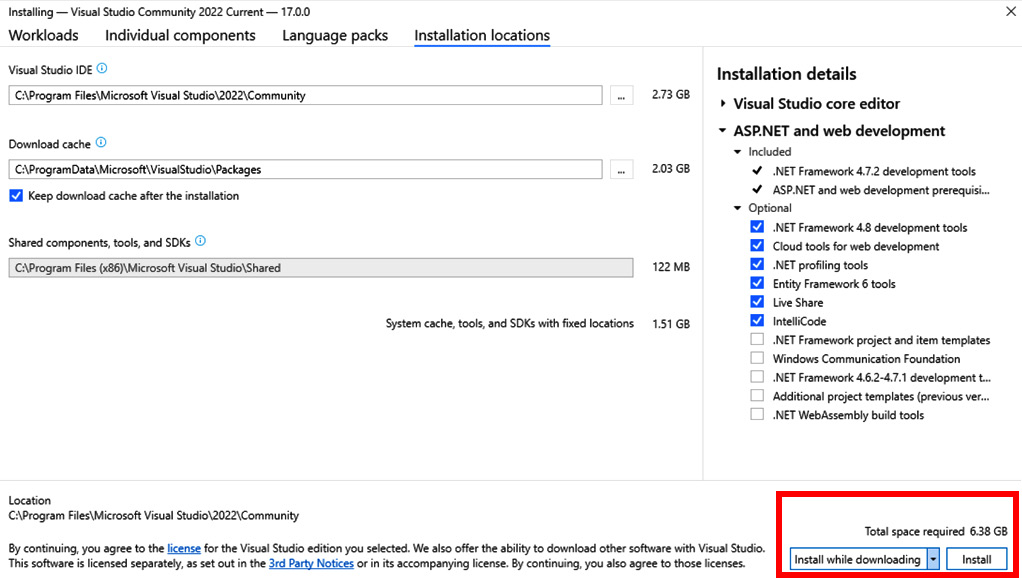The image size is (1022, 578).
Task: Click the 122 MB size value
Action: tap(671, 267)
